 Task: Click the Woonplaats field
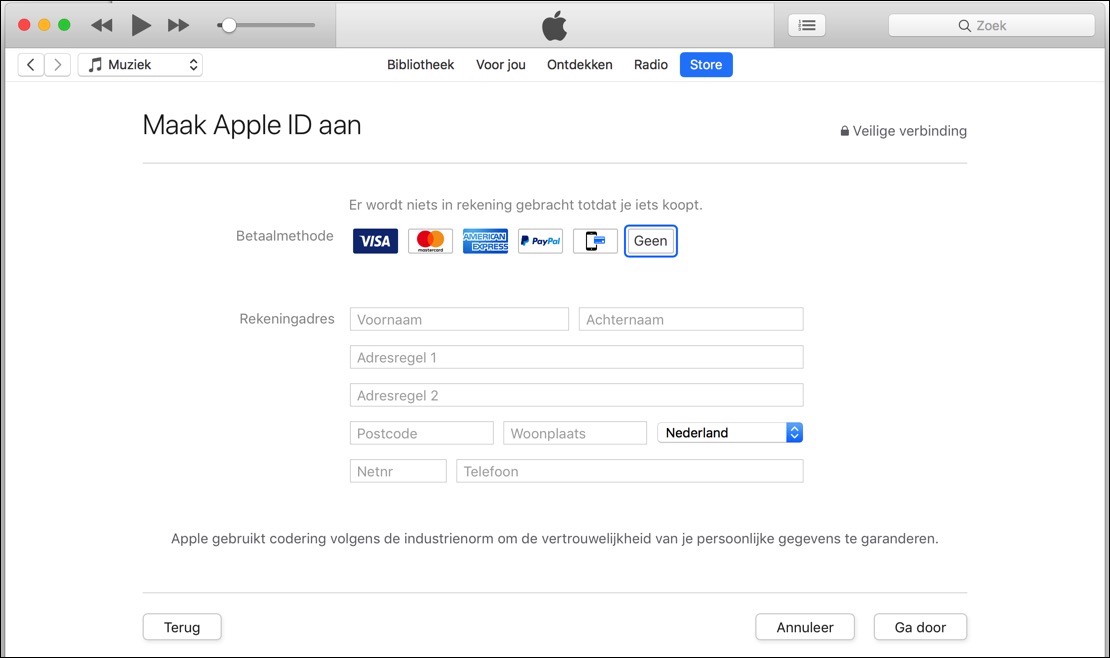[575, 433]
